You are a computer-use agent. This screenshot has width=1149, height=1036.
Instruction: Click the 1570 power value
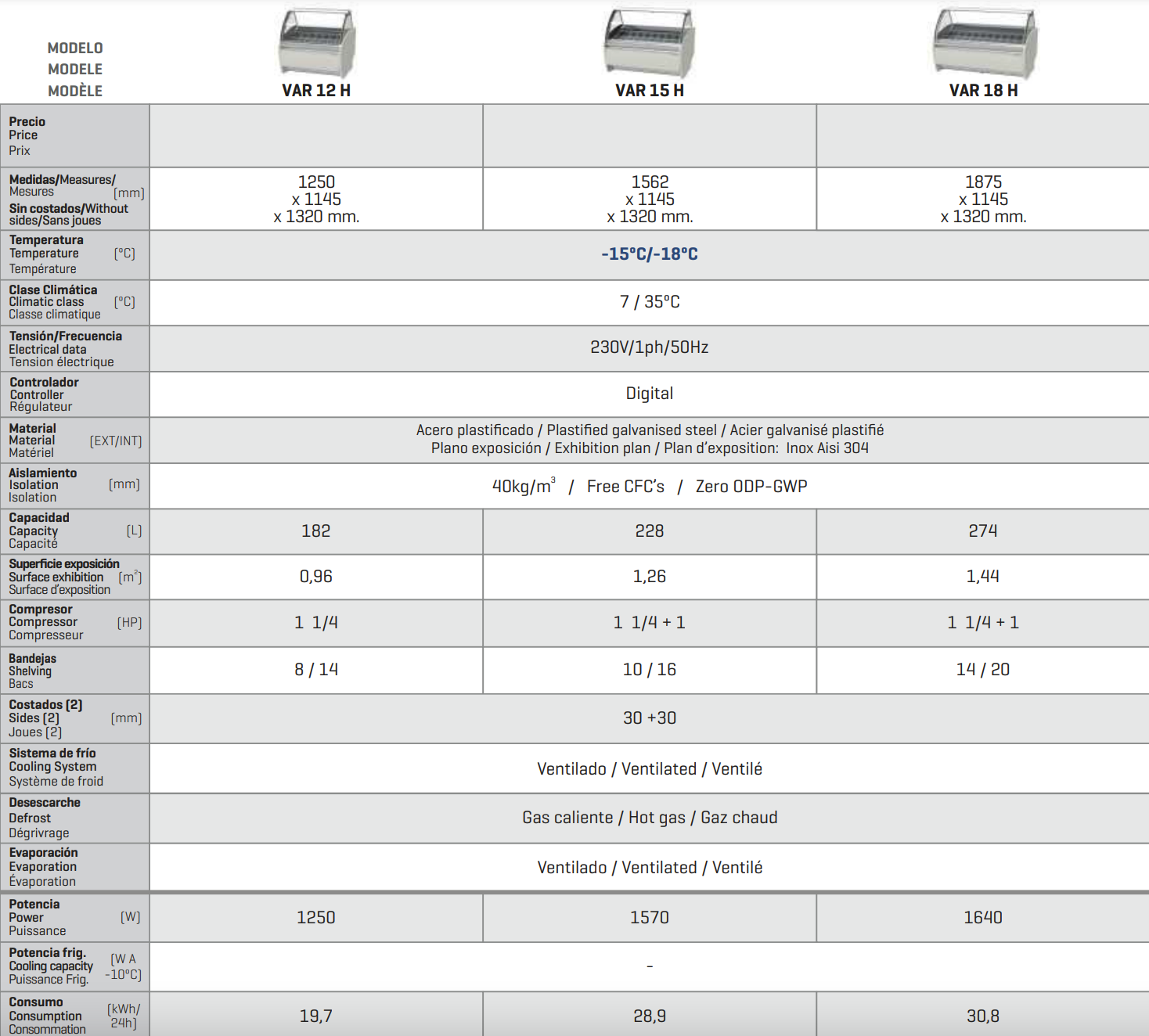click(x=650, y=918)
